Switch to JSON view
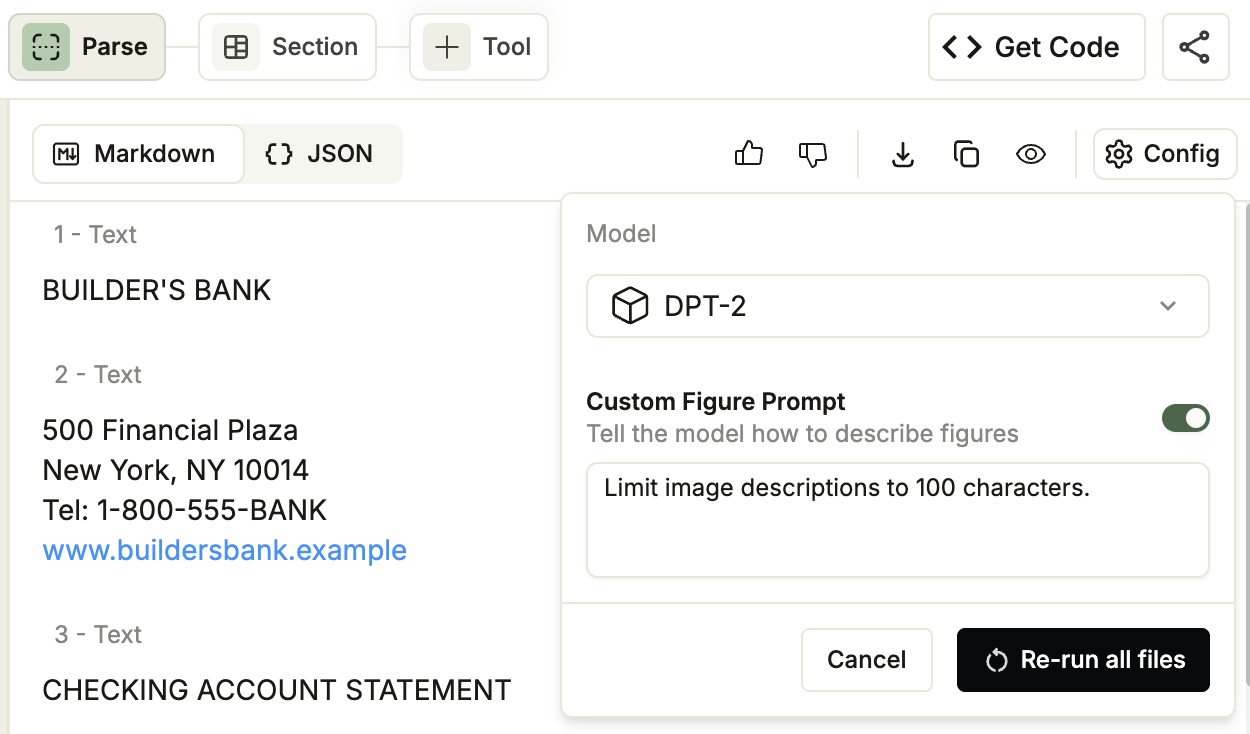The image size is (1250, 734). (321, 154)
